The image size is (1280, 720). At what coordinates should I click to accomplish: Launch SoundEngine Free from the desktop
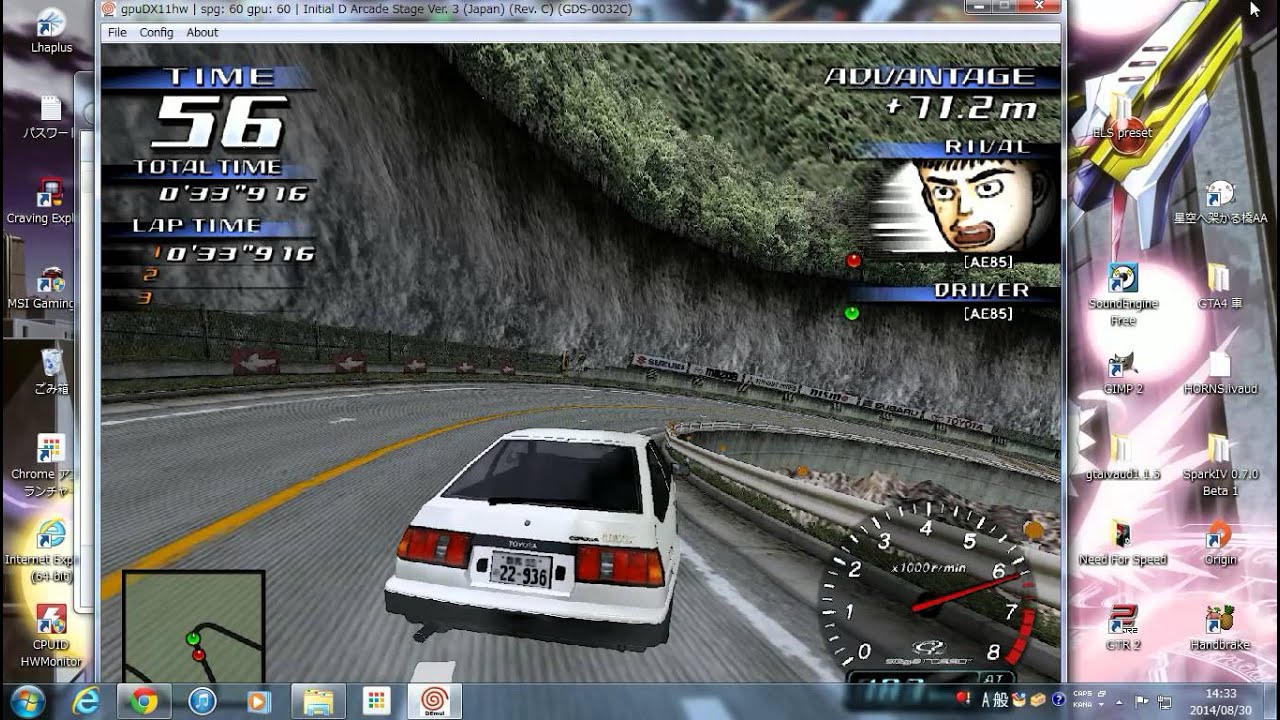click(x=1123, y=294)
